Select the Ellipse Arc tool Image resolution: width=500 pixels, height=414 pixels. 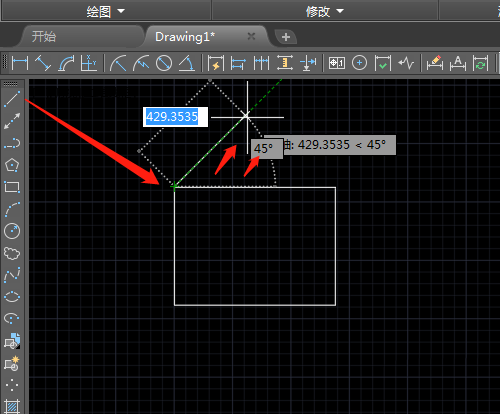click(12, 319)
